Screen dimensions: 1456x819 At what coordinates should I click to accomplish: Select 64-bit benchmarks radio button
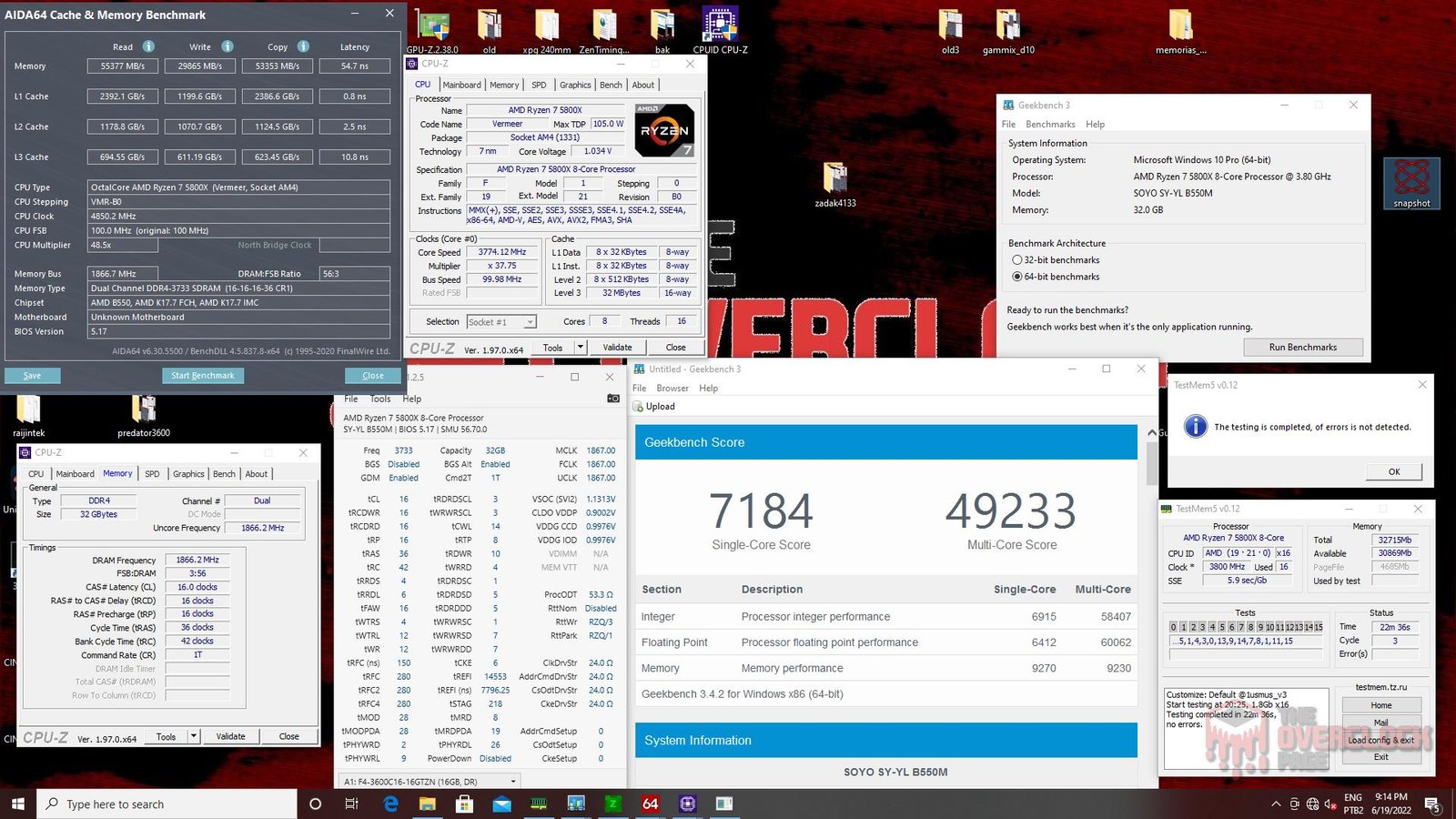coord(1017,277)
